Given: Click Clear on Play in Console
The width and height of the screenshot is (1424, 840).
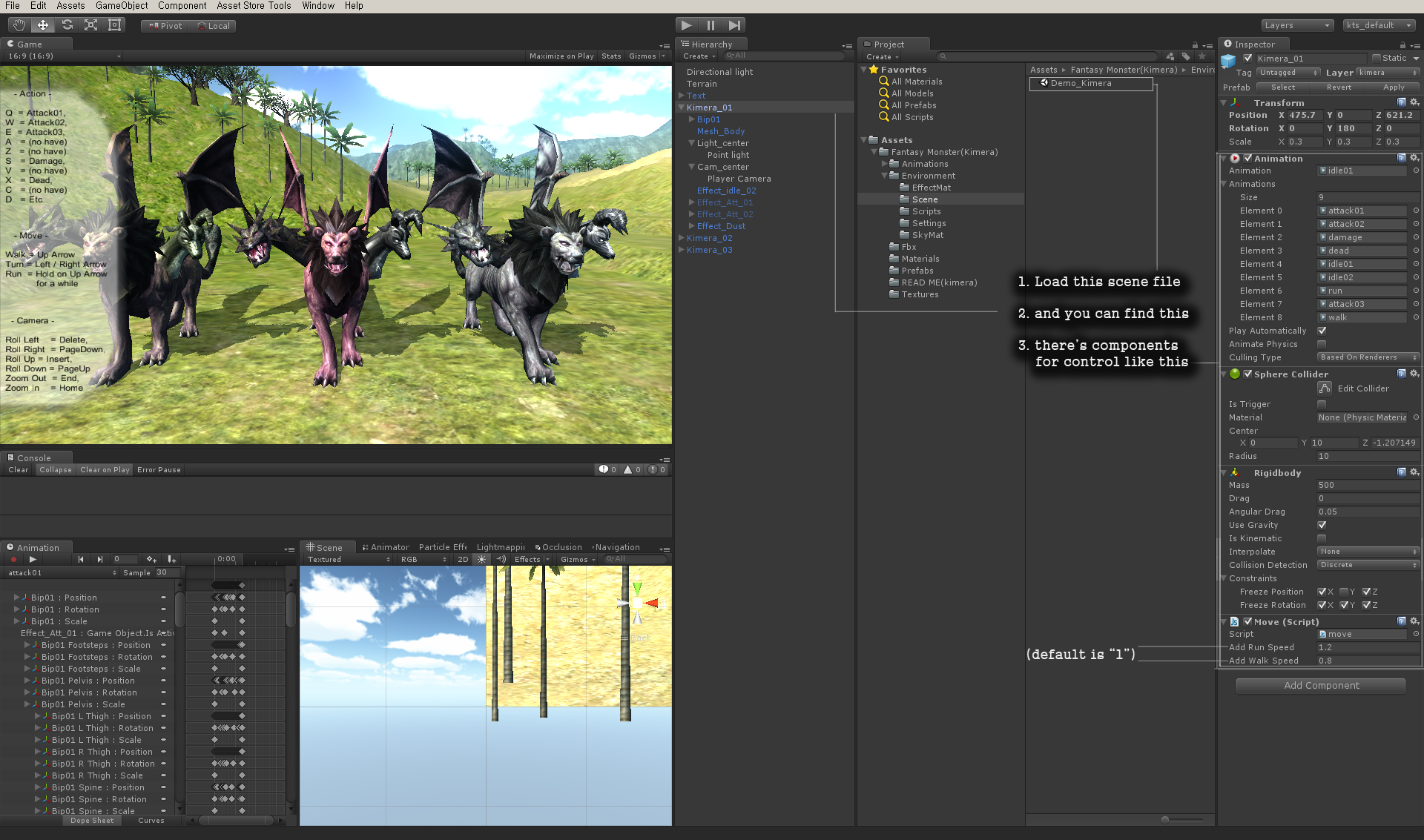Looking at the screenshot, I should pos(105,469).
